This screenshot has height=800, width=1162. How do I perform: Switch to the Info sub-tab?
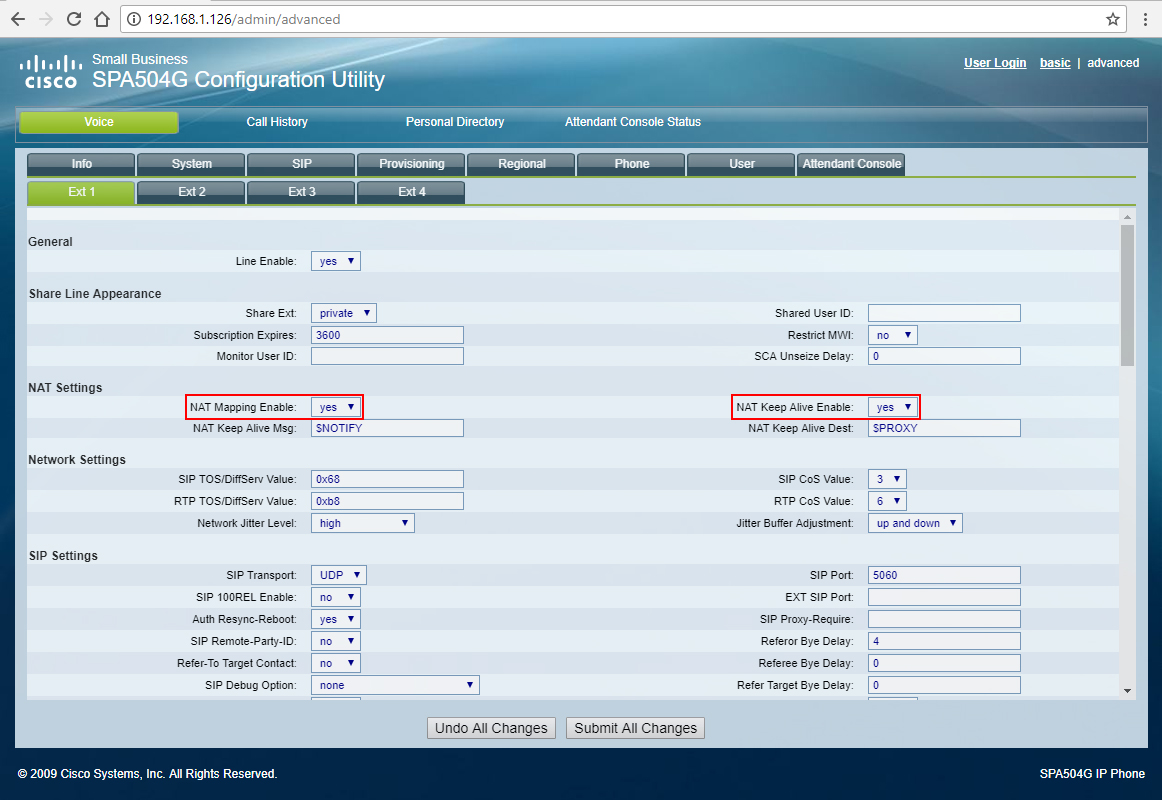(82, 164)
